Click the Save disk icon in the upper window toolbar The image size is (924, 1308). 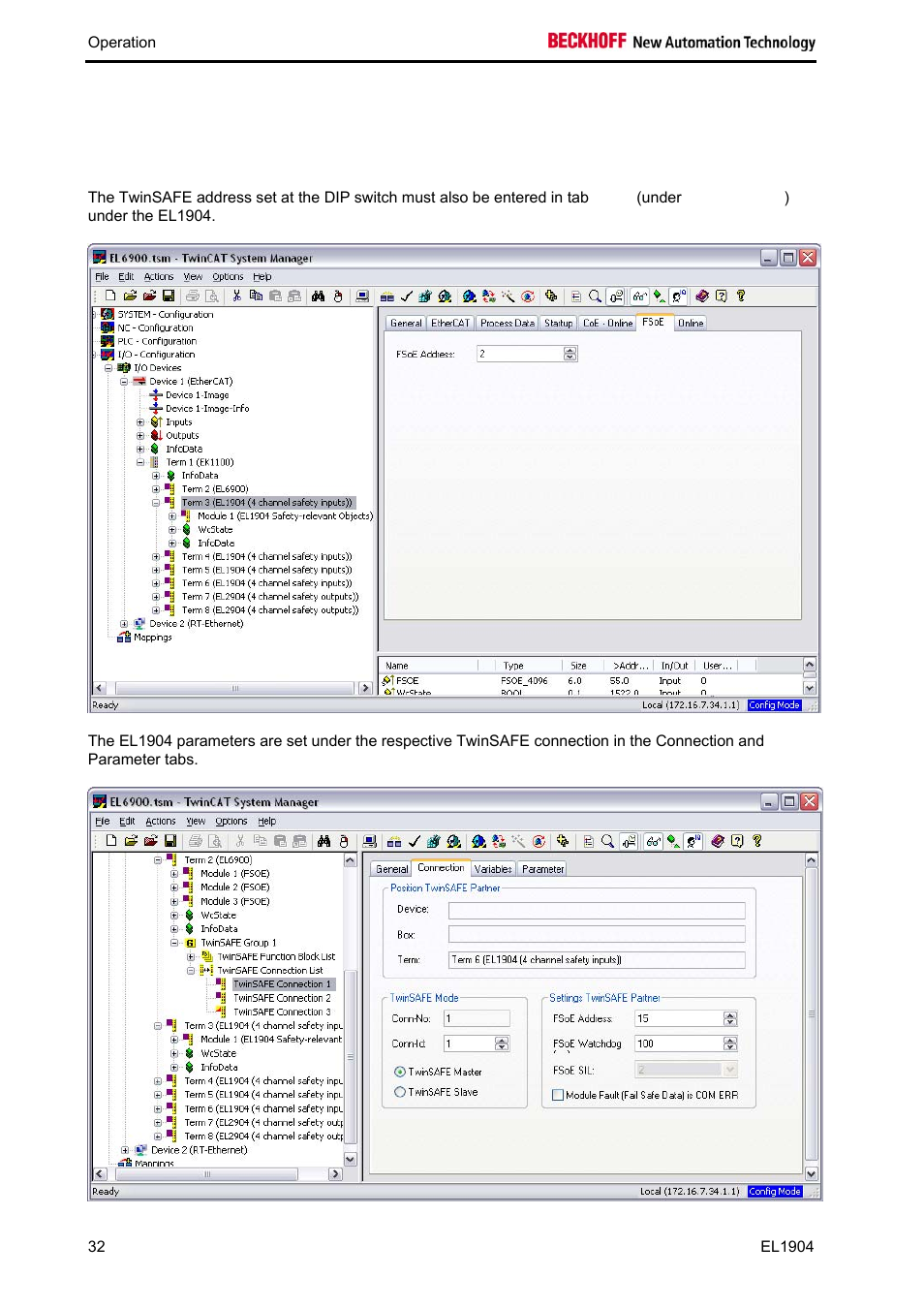168,296
